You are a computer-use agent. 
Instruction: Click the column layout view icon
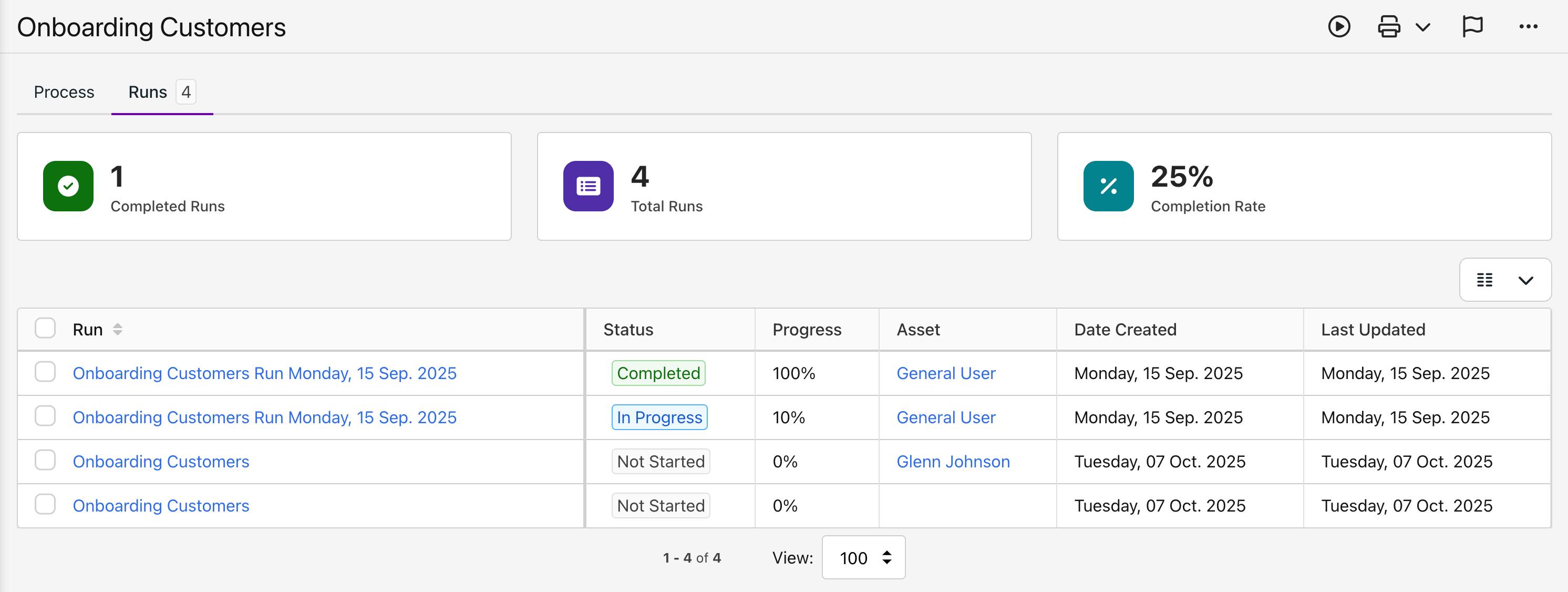(x=1484, y=280)
